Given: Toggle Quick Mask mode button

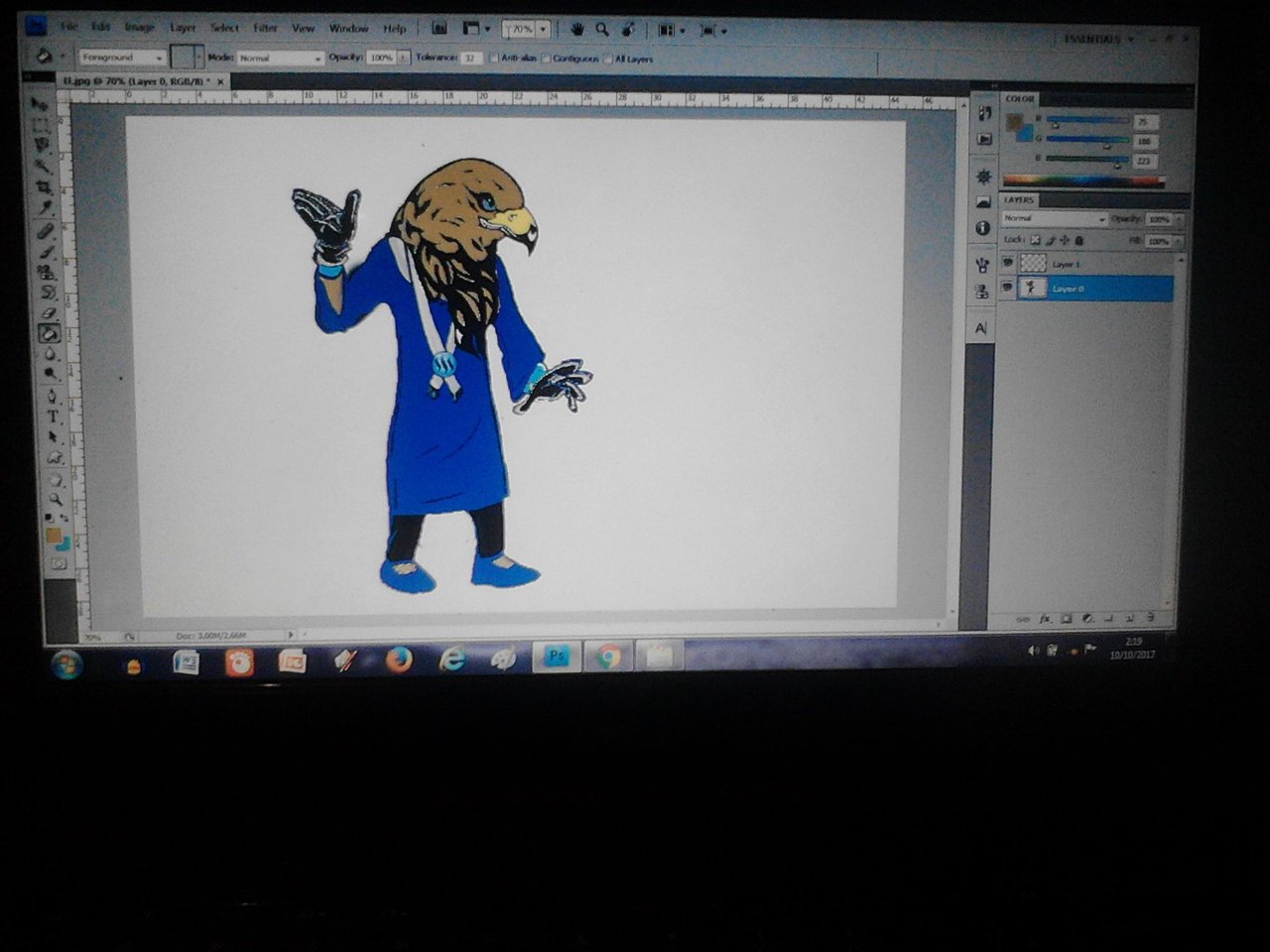Looking at the screenshot, I should [59, 563].
